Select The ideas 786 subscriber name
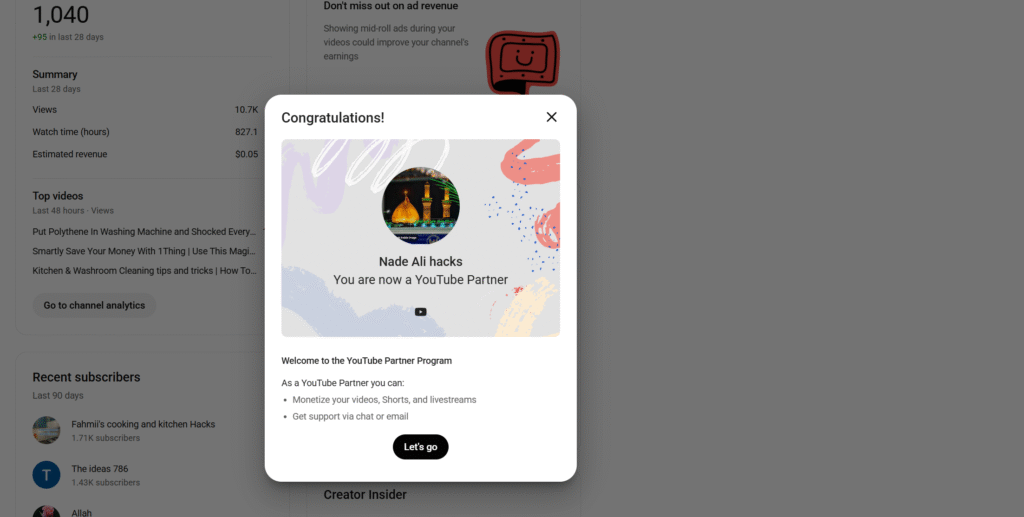 (100, 469)
